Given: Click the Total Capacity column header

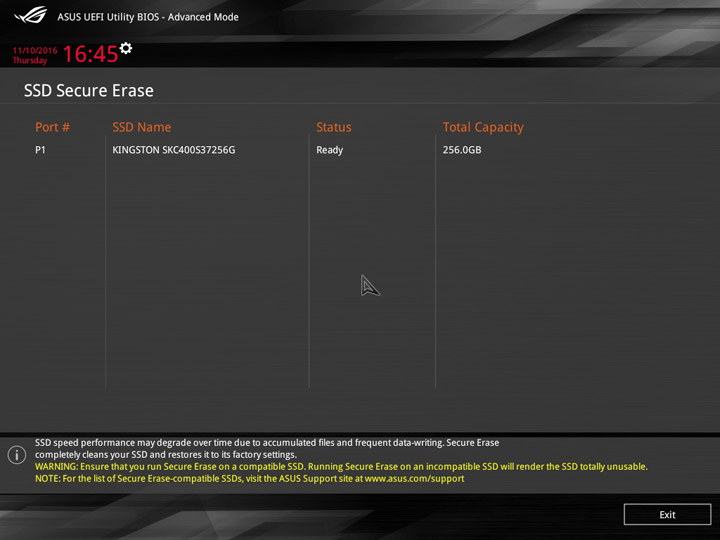Looking at the screenshot, I should (x=483, y=128).
